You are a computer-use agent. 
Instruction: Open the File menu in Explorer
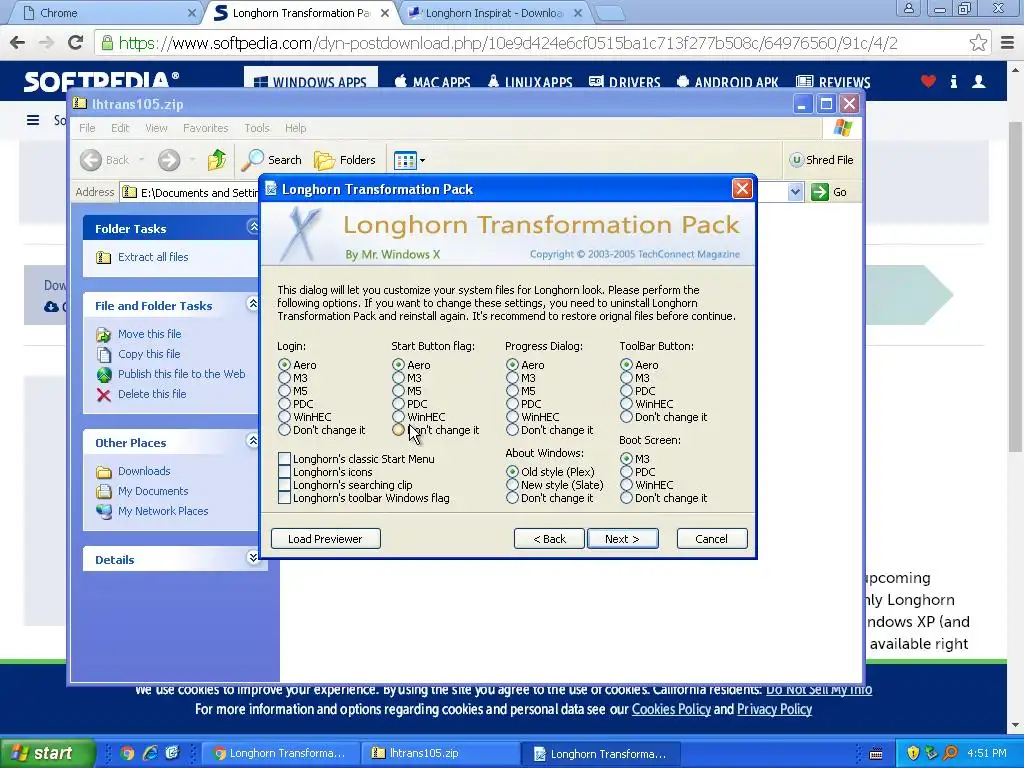[87, 128]
